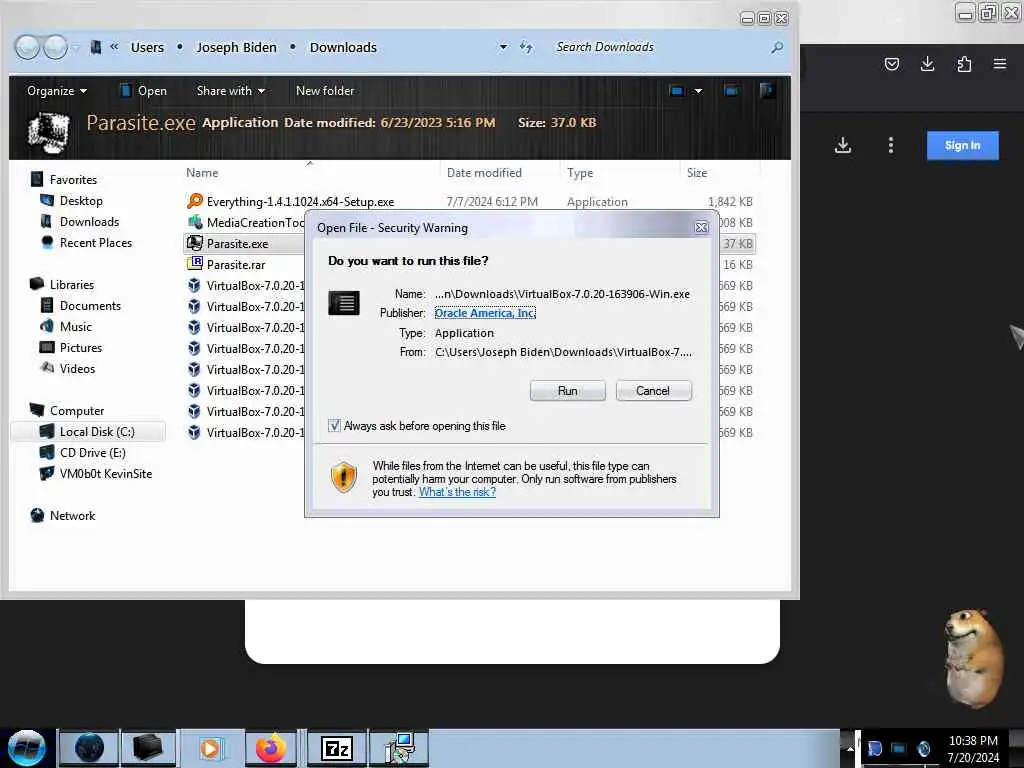Click Sign in in the browser window
The width and height of the screenshot is (1024, 768).
pyautogui.click(x=962, y=145)
